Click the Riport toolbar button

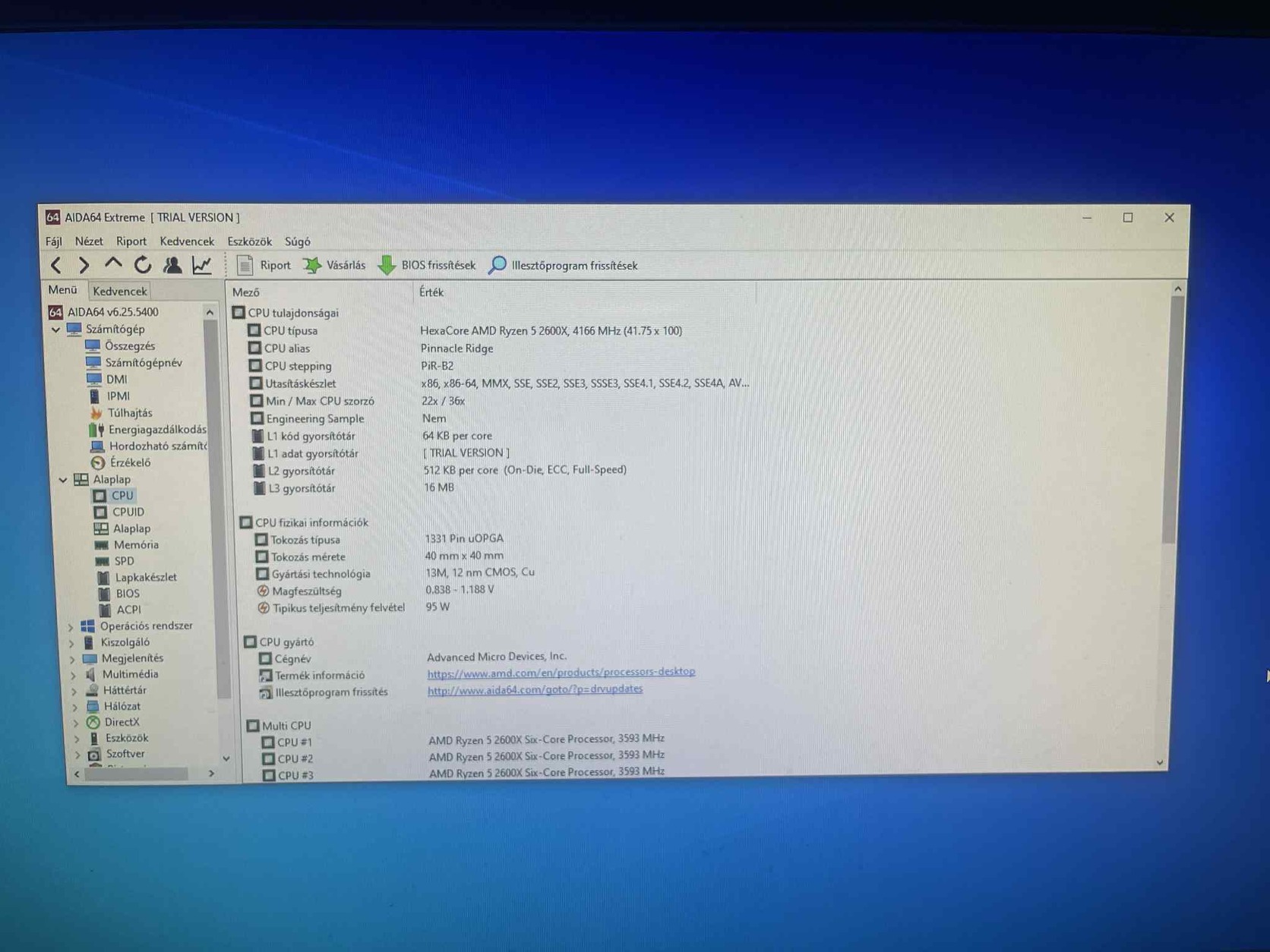(264, 265)
